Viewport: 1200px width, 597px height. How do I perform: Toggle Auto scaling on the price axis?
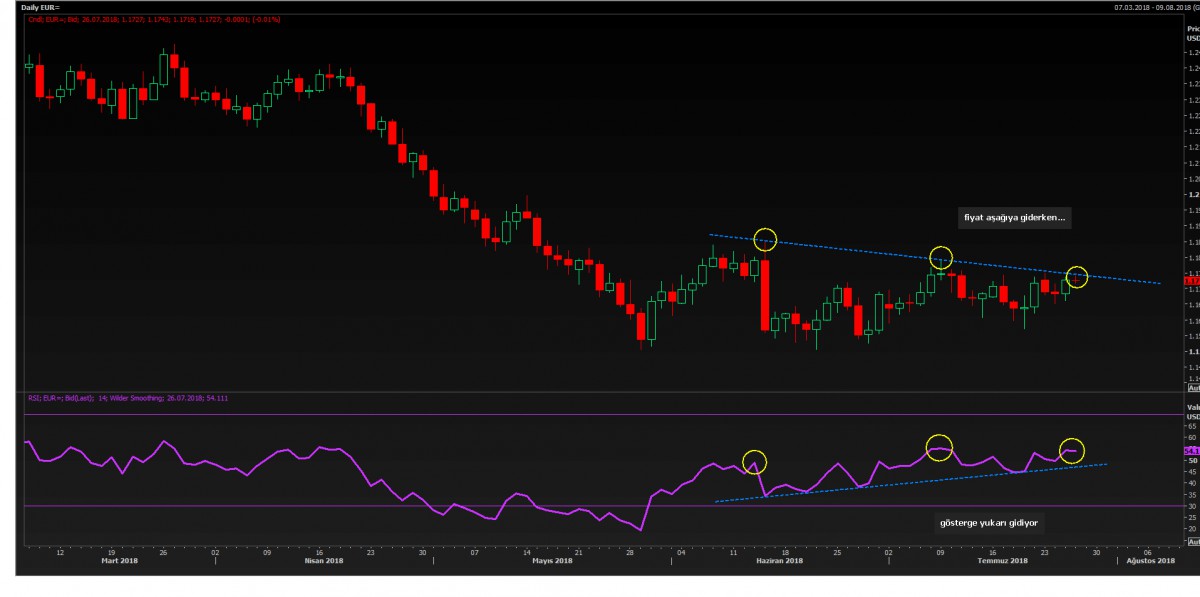coord(1191,387)
